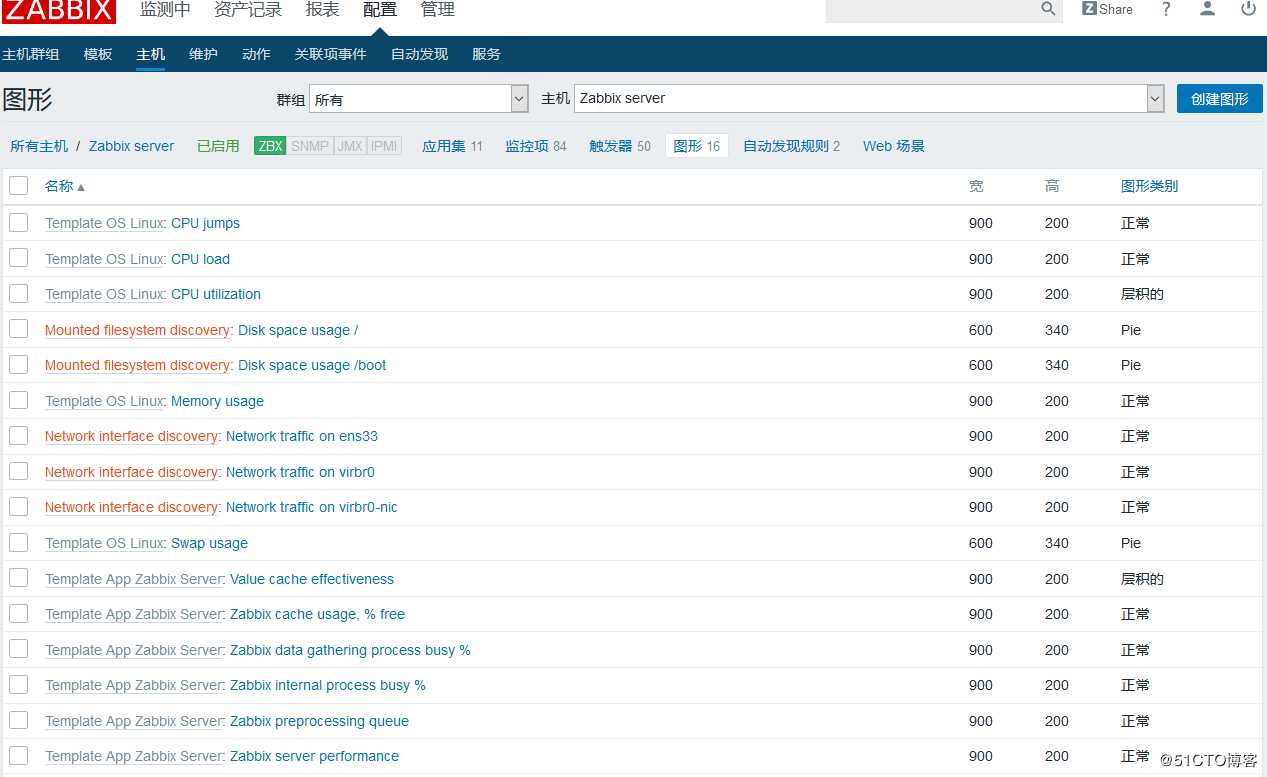Viewport: 1267px width, 777px height.
Task: Open the 报表 top menu
Action: click(x=322, y=10)
